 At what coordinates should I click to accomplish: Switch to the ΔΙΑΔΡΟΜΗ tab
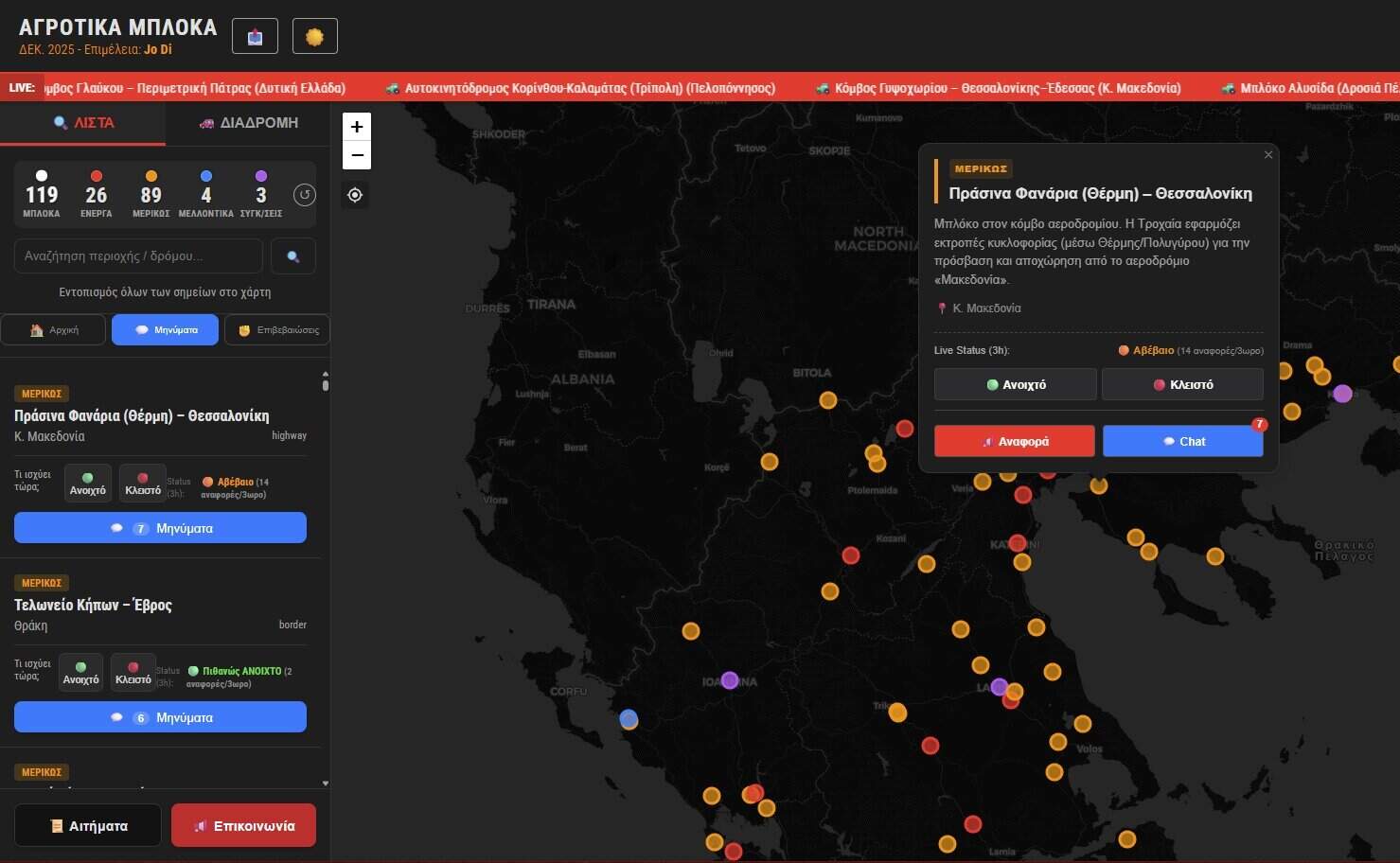(248, 123)
